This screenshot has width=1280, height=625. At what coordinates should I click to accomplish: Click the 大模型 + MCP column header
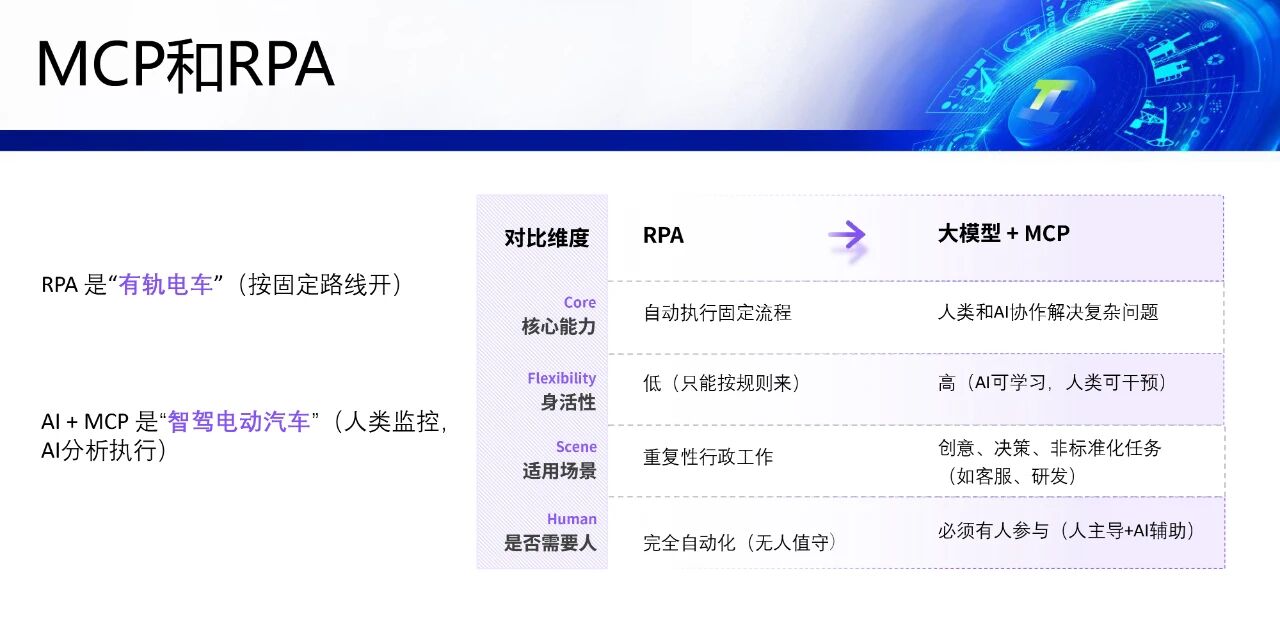pyautogui.click(x=1003, y=233)
